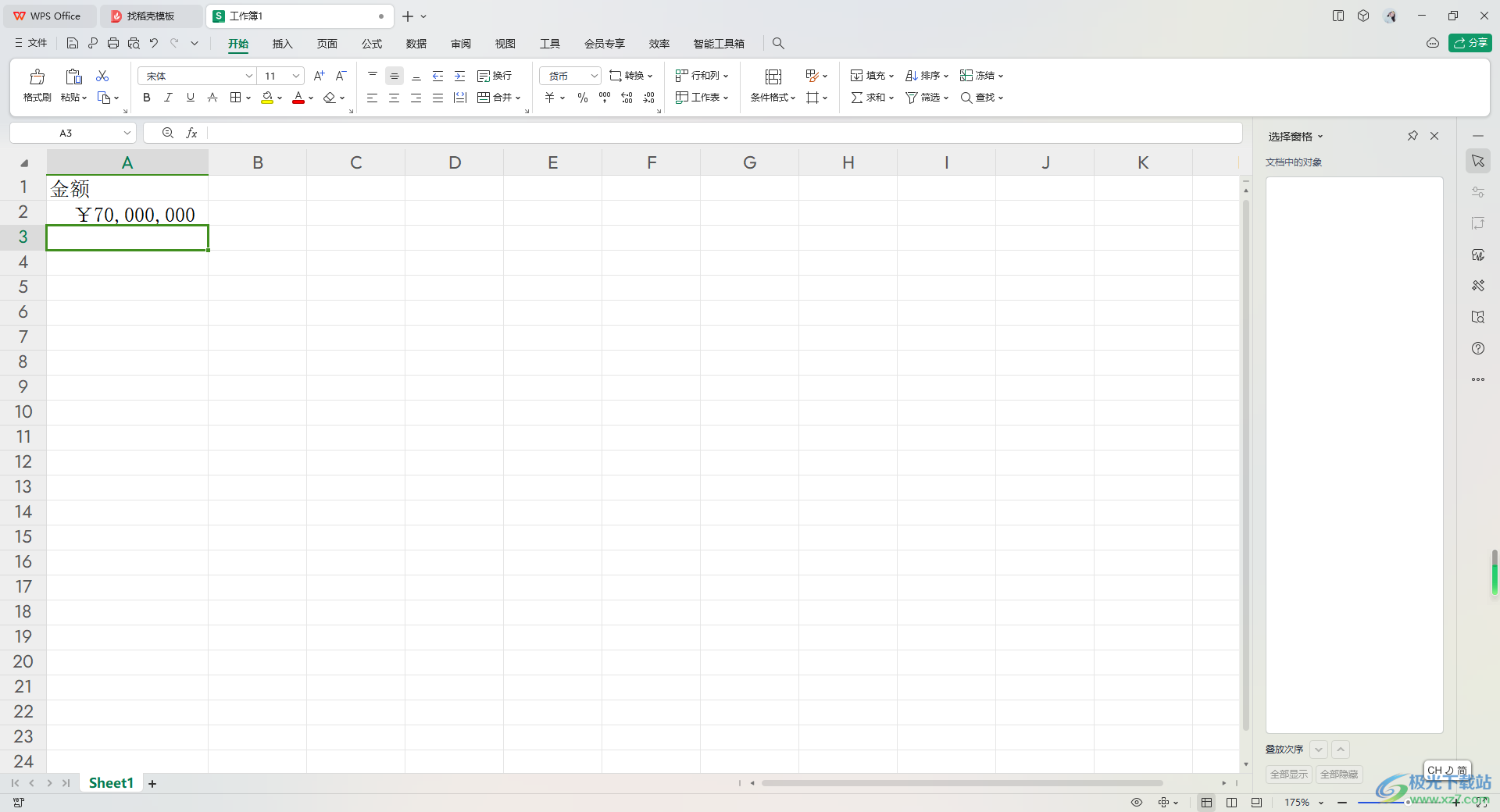Click the Freeze panes (冻结) button

coord(981,76)
